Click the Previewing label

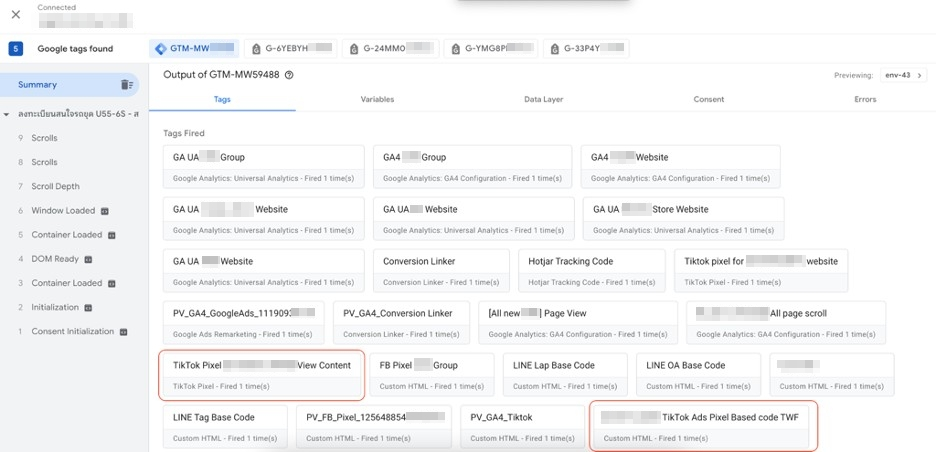click(854, 76)
